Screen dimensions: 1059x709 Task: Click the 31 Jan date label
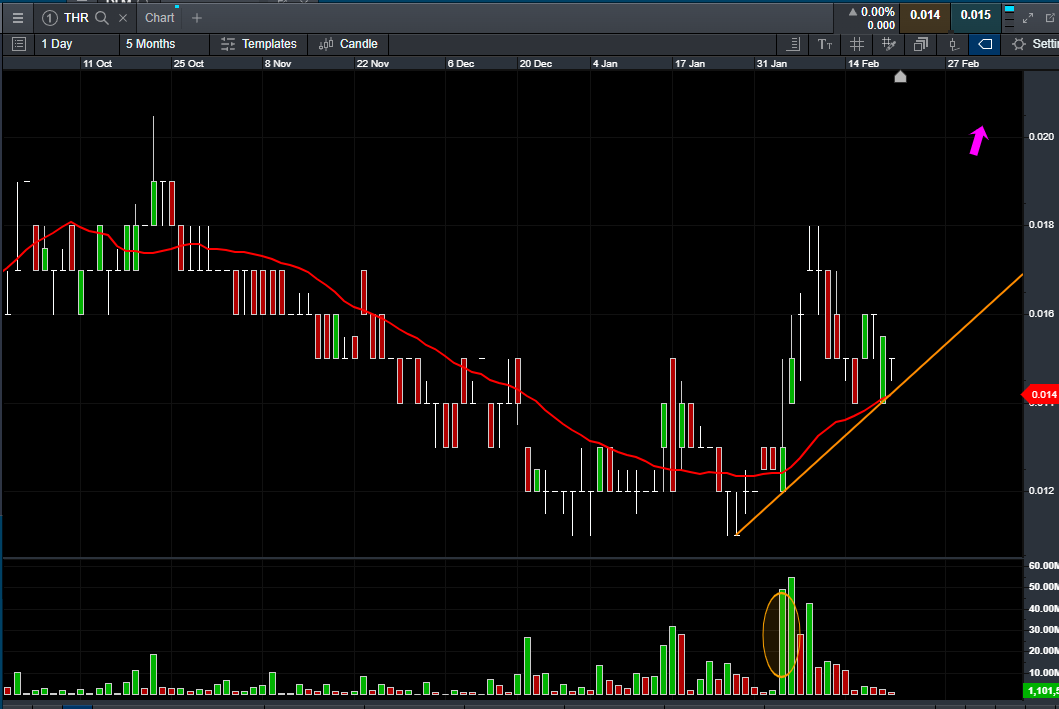(x=771, y=63)
